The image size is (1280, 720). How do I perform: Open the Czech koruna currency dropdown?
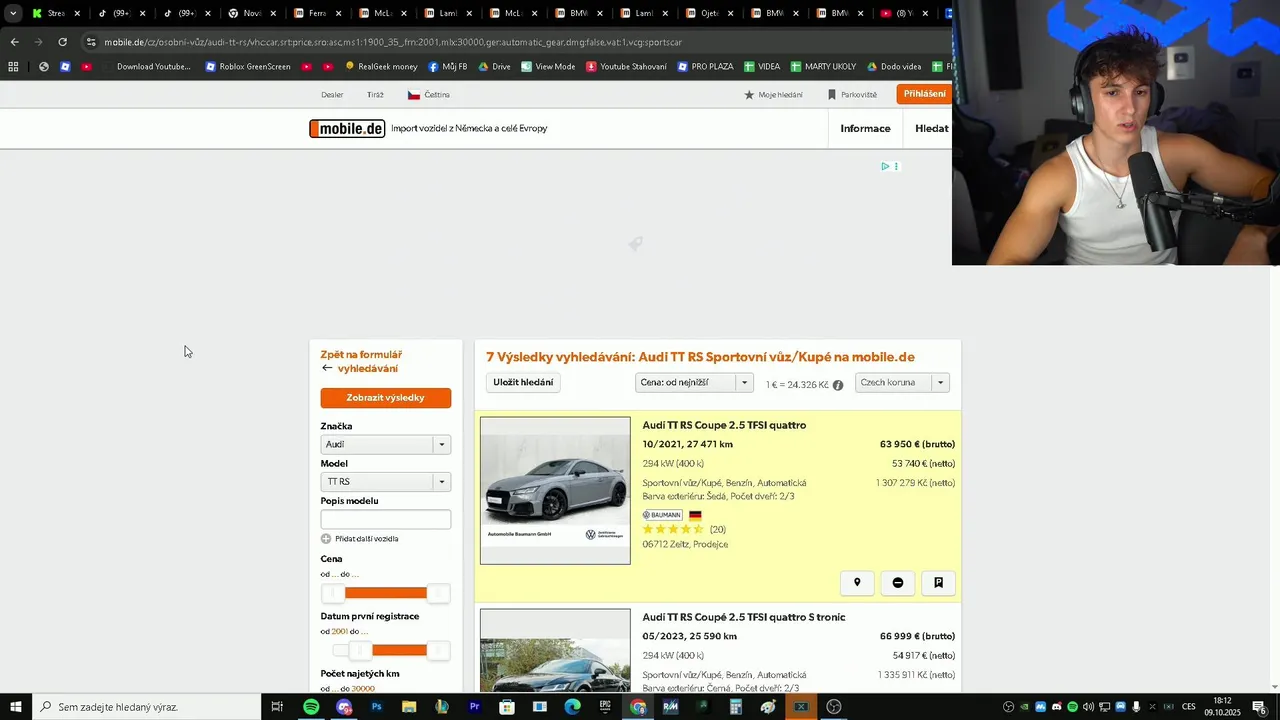click(x=902, y=383)
